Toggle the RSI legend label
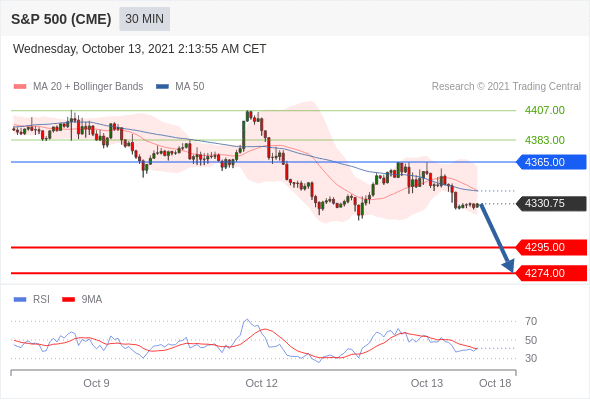Image resolution: width=590 pixels, height=400 pixels. coord(41,300)
